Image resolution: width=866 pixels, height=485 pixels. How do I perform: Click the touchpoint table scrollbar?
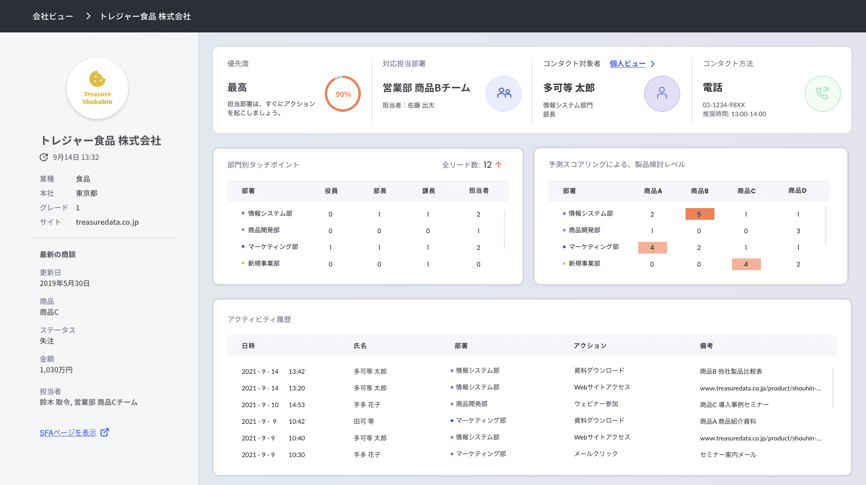[x=504, y=229]
